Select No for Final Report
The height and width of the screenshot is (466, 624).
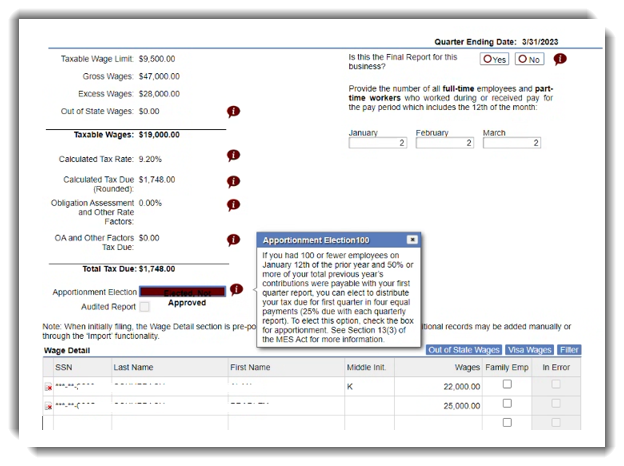tap(529, 59)
